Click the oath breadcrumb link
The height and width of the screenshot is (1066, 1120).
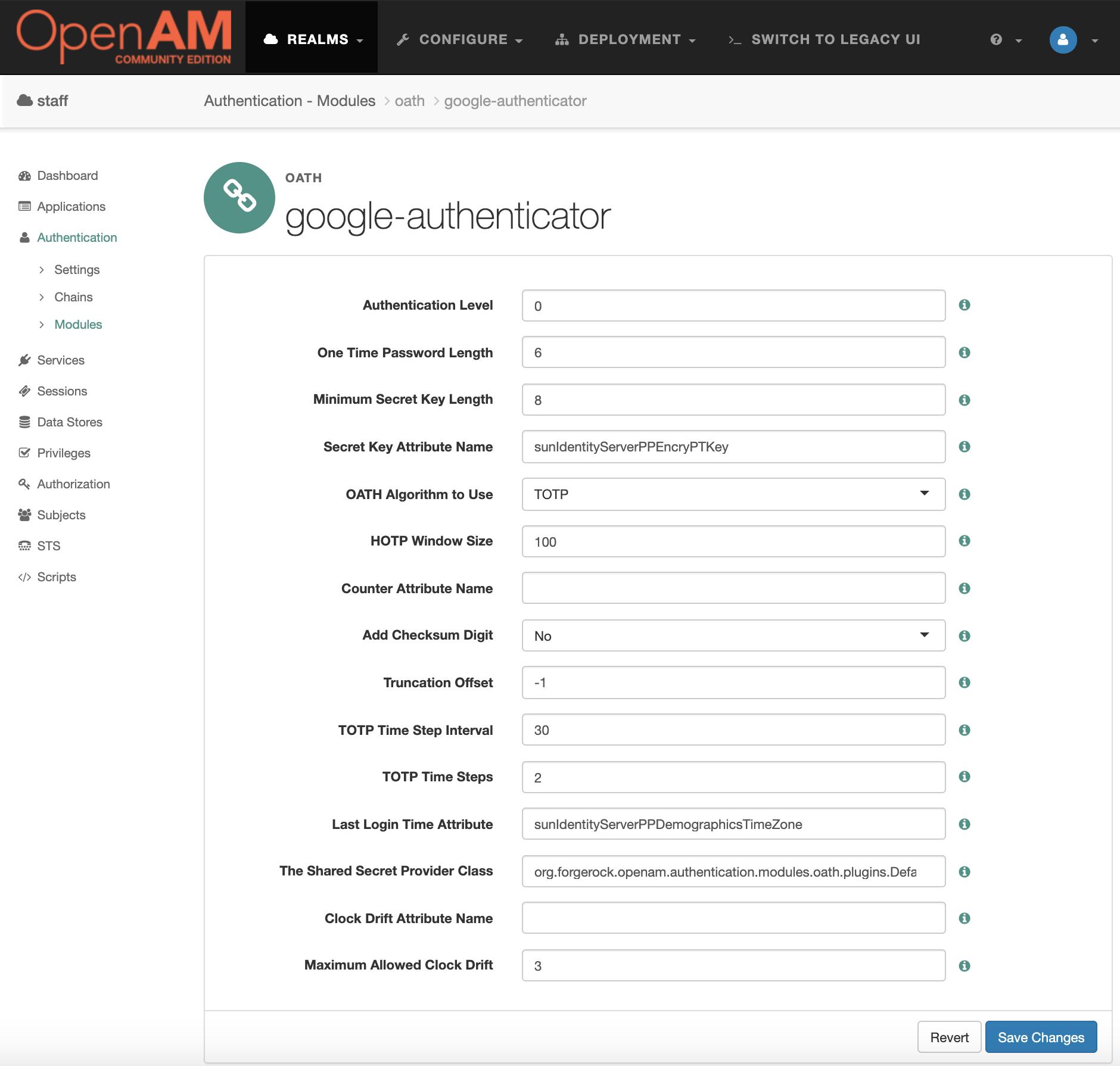pyautogui.click(x=410, y=101)
